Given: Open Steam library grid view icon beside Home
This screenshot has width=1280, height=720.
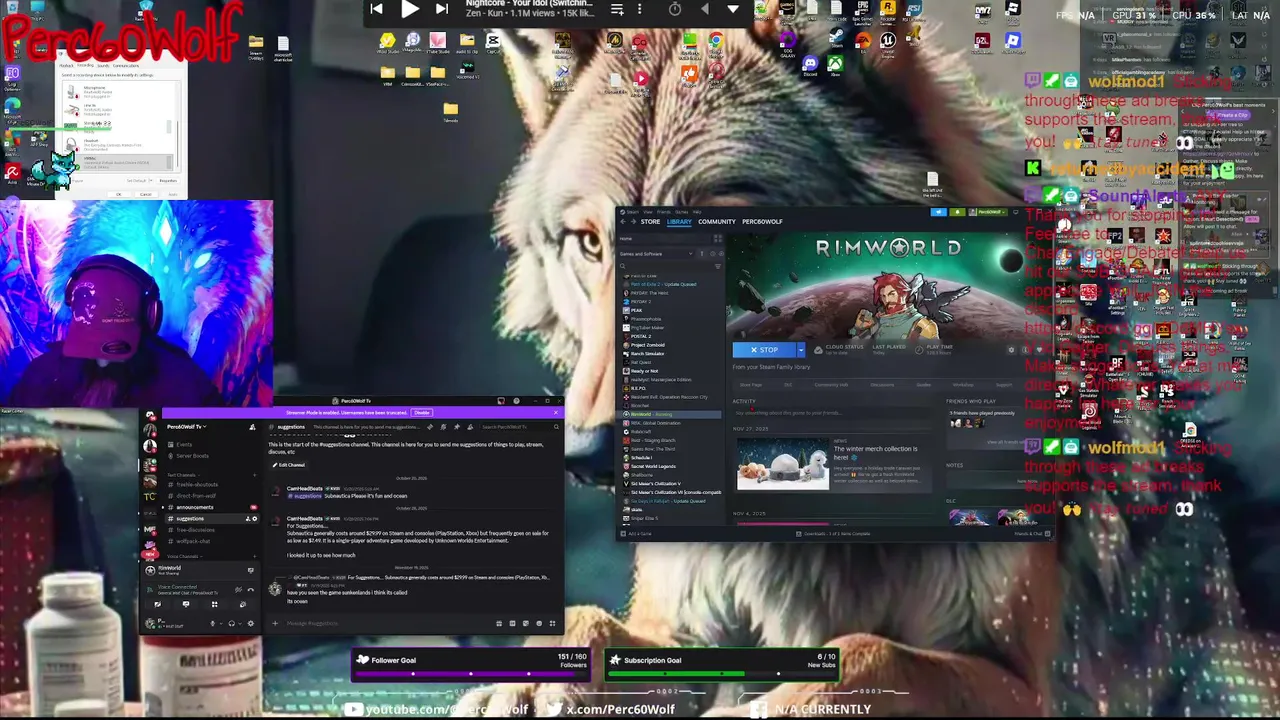Looking at the screenshot, I should point(718,238).
